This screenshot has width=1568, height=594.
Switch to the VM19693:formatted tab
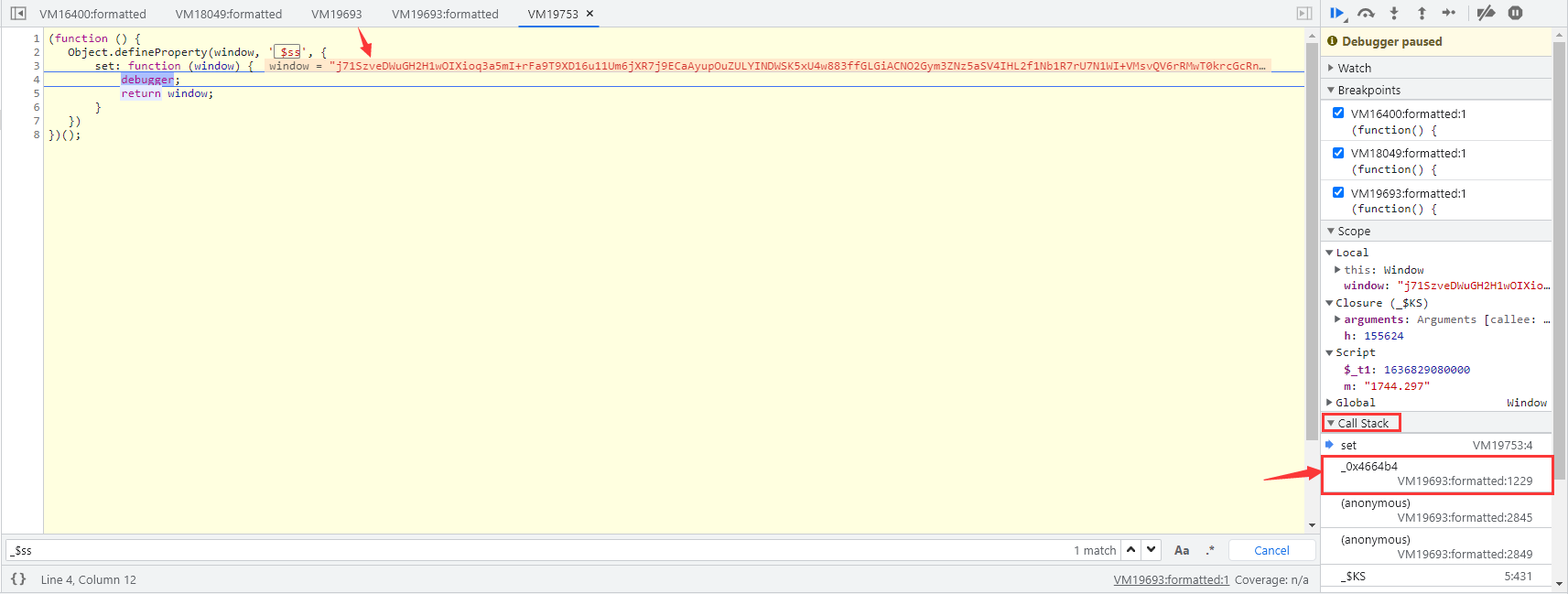[x=445, y=14]
